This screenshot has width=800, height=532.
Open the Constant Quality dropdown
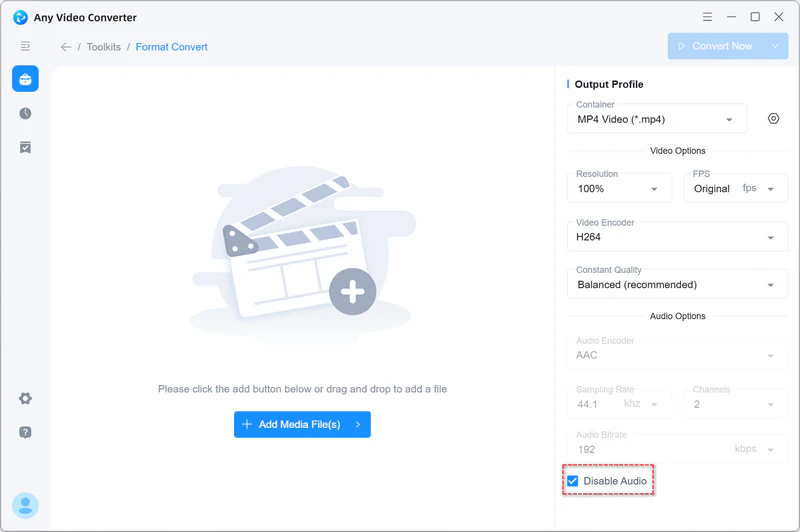pyautogui.click(x=678, y=284)
